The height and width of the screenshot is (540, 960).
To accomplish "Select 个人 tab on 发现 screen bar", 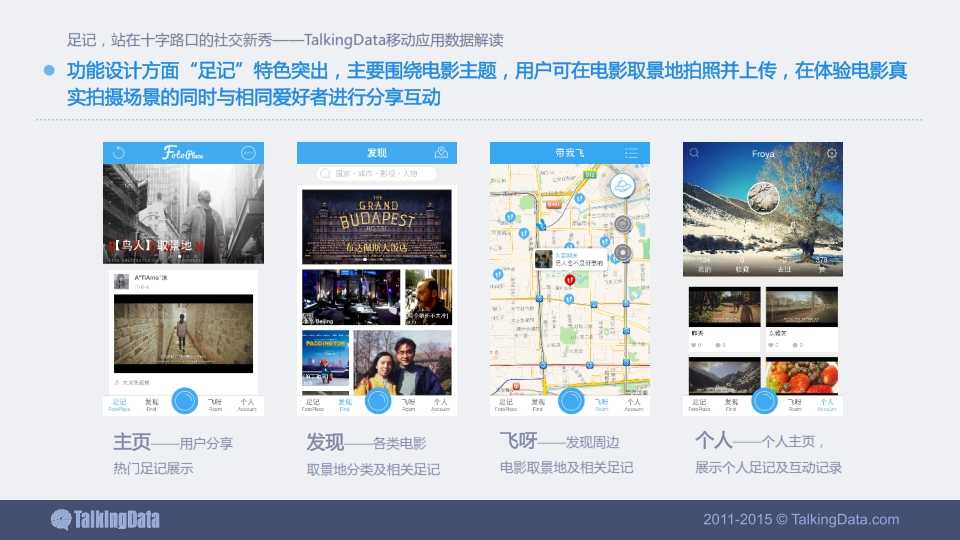I will click(441, 405).
